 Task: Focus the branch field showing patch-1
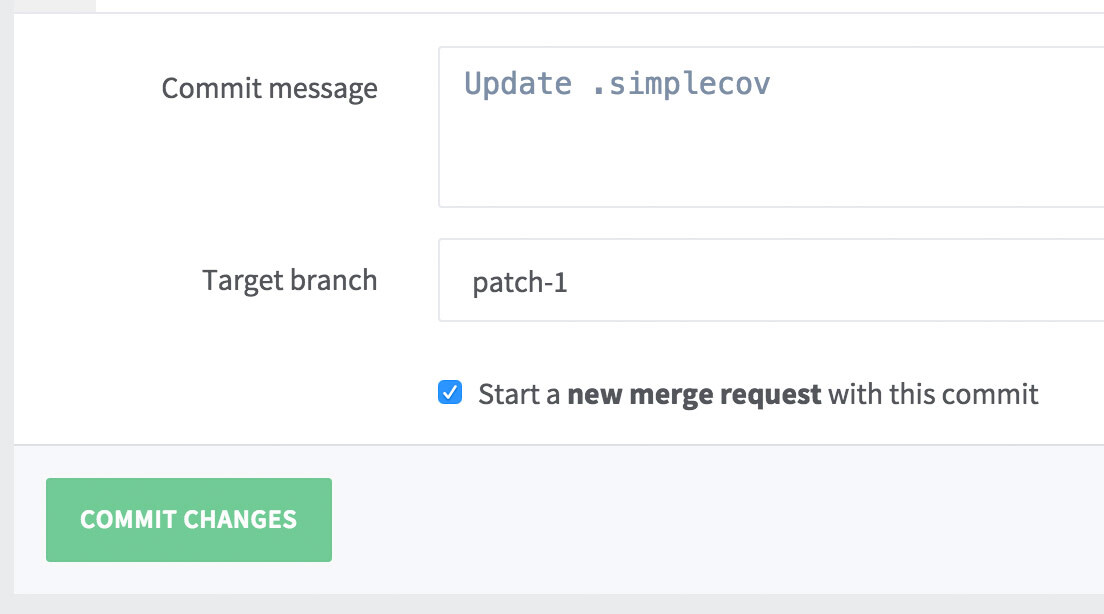click(700, 280)
